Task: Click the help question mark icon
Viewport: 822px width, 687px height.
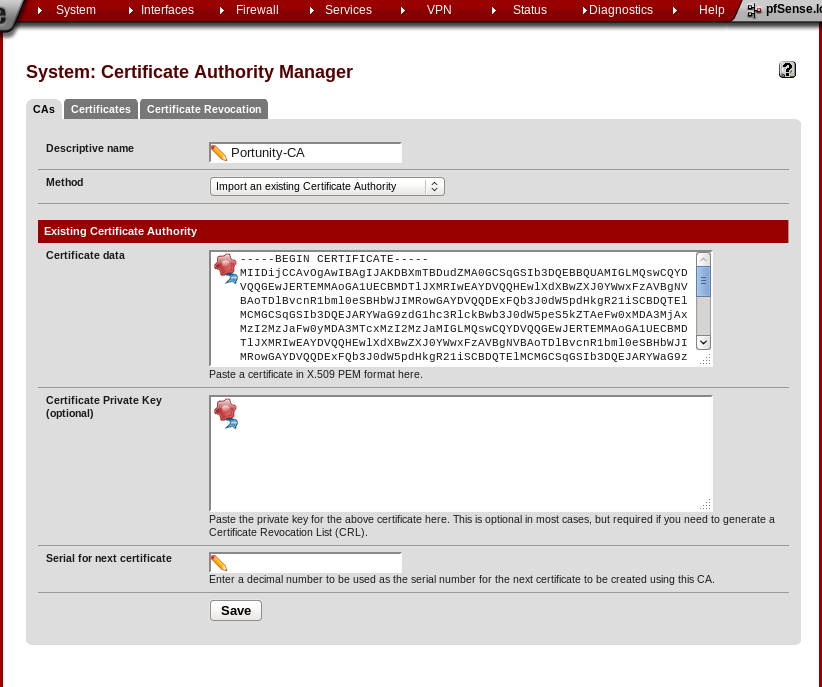Action: (x=787, y=70)
